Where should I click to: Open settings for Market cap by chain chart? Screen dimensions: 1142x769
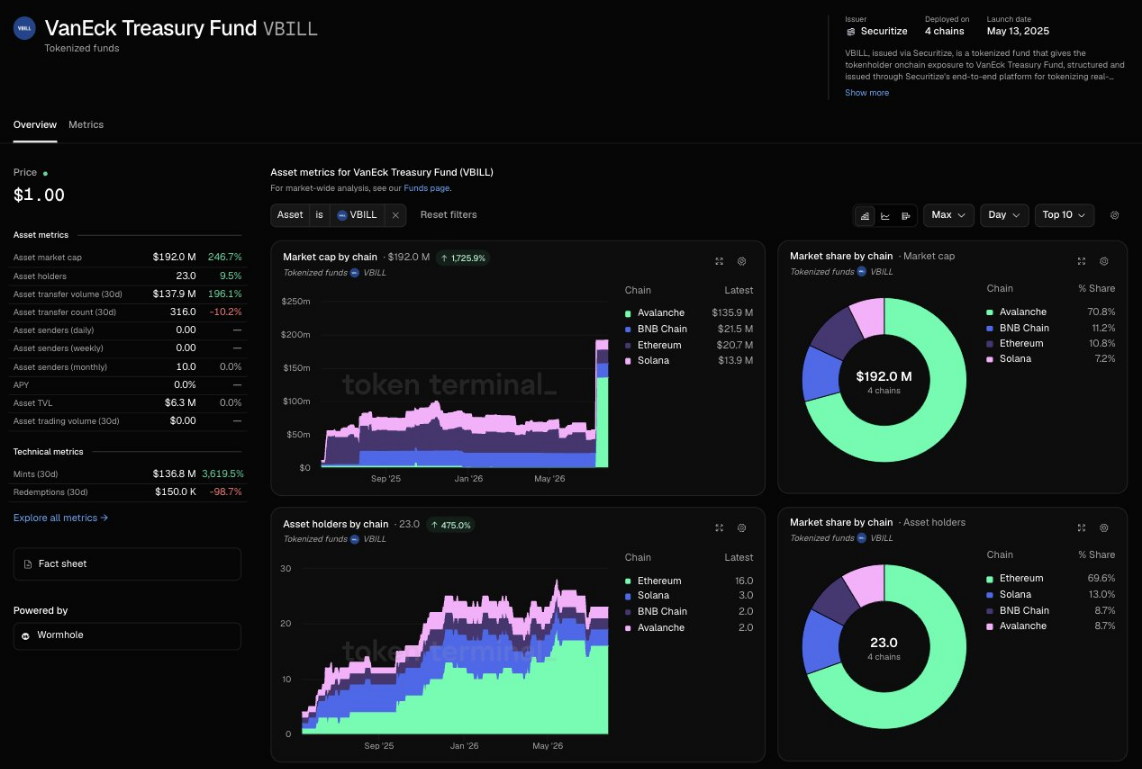coord(741,261)
